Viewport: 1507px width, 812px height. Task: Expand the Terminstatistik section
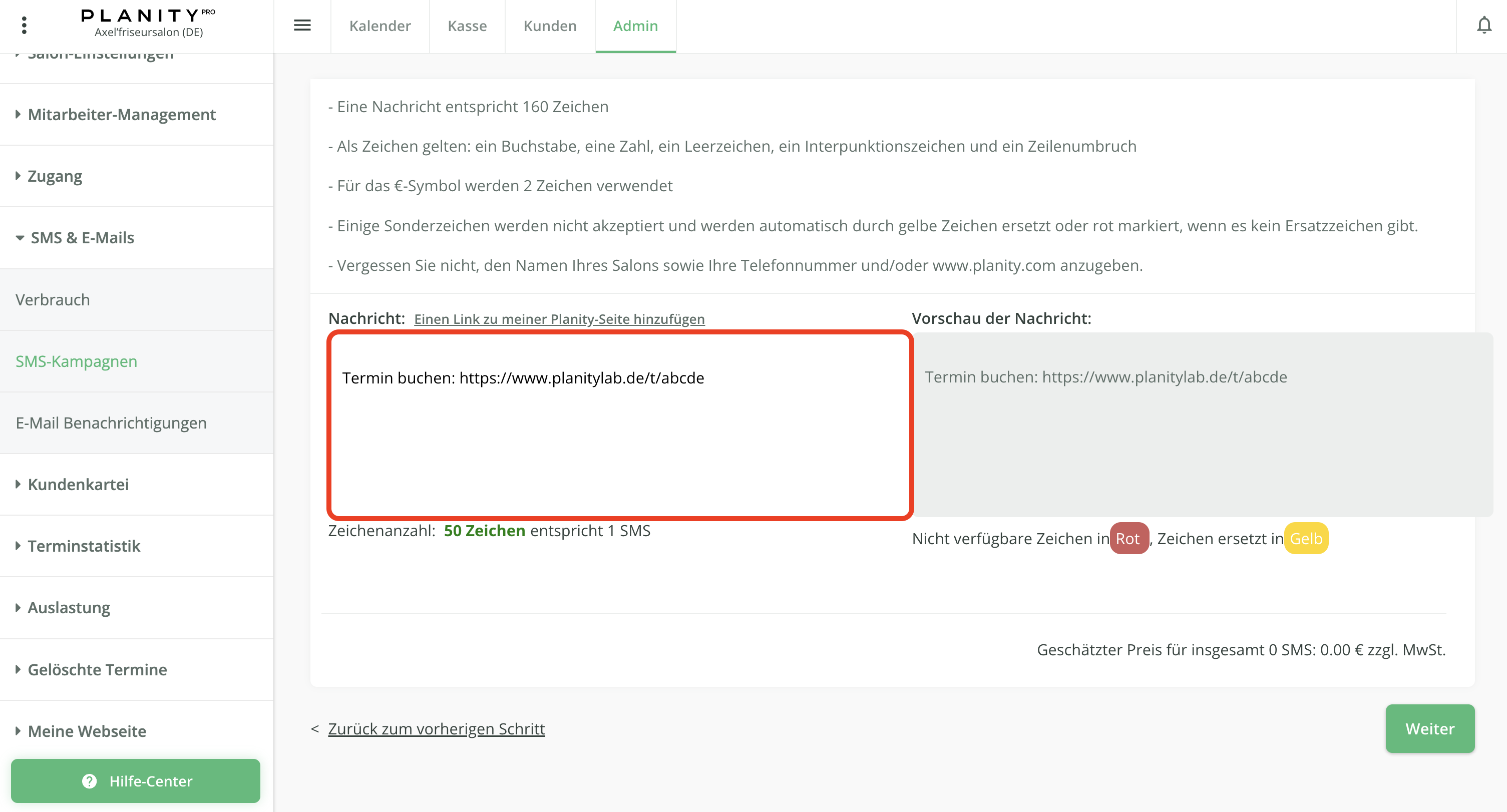pos(84,546)
